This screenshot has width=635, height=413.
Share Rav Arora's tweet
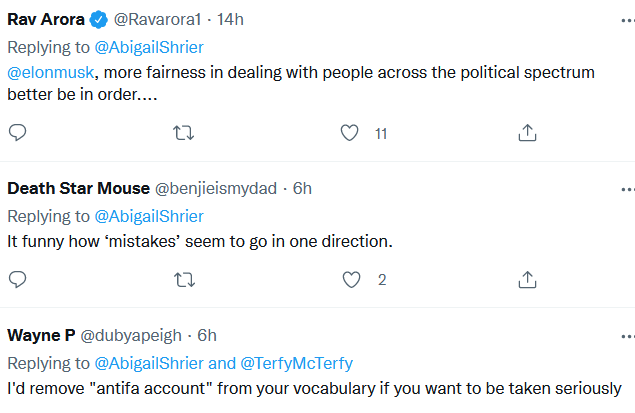point(527,133)
